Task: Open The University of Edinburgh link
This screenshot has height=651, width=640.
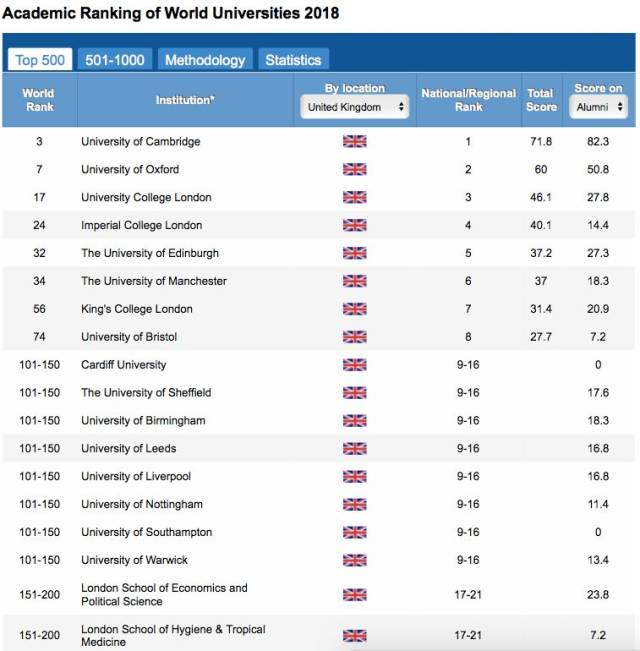Action: [x=150, y=253]
